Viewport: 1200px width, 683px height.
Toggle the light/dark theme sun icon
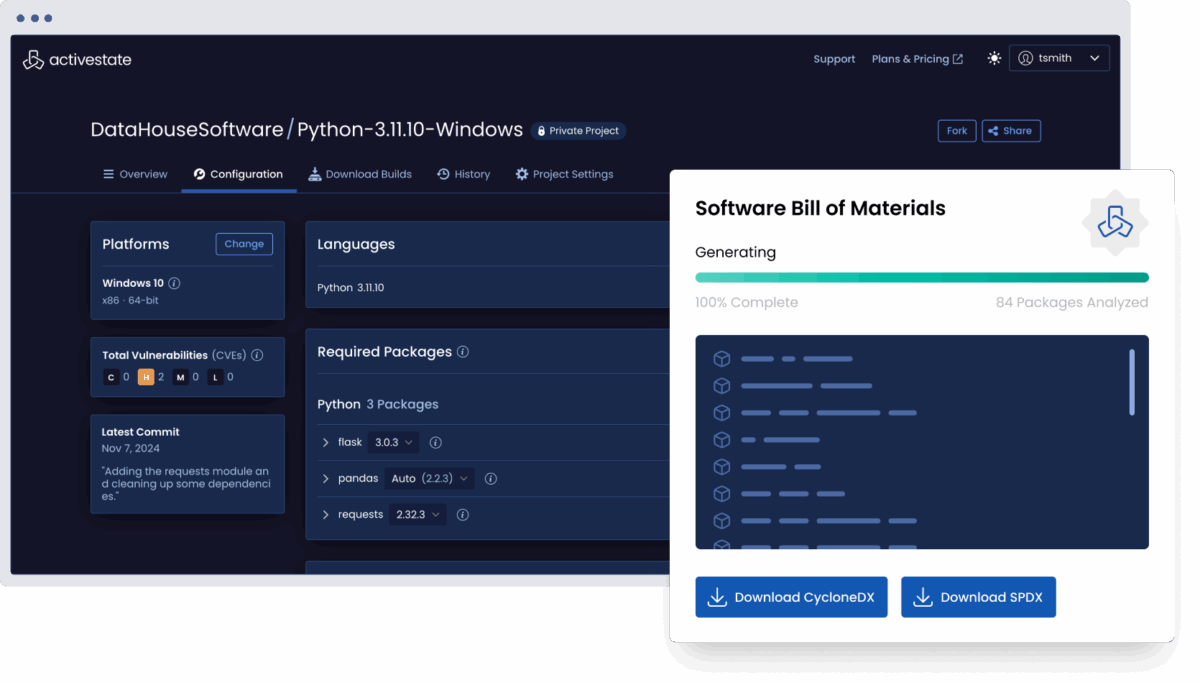[x=994, y=59]
